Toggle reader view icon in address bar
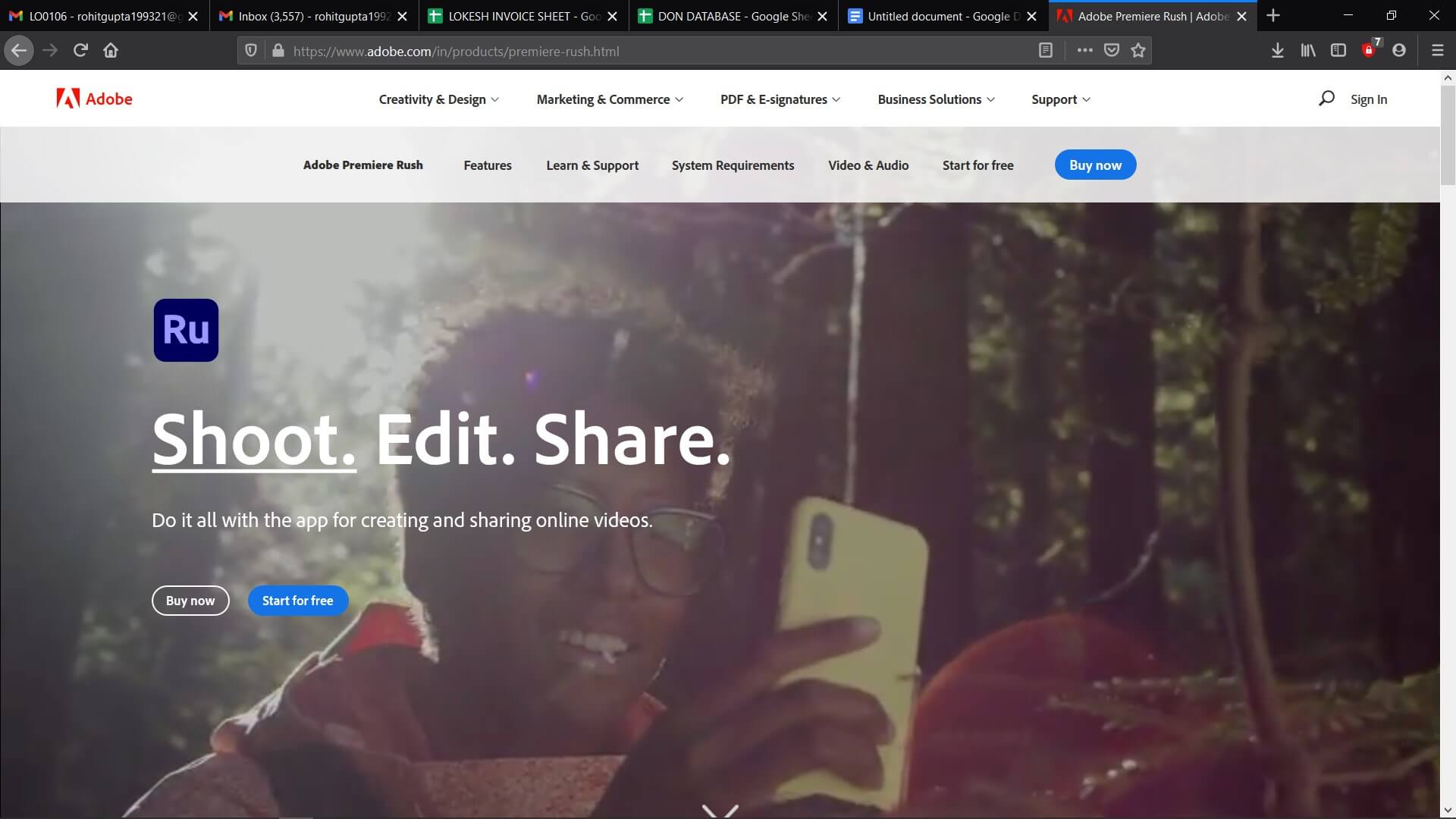This screenshot has width=1456, height=819. pyautogui.click(x=1046, y=51)
